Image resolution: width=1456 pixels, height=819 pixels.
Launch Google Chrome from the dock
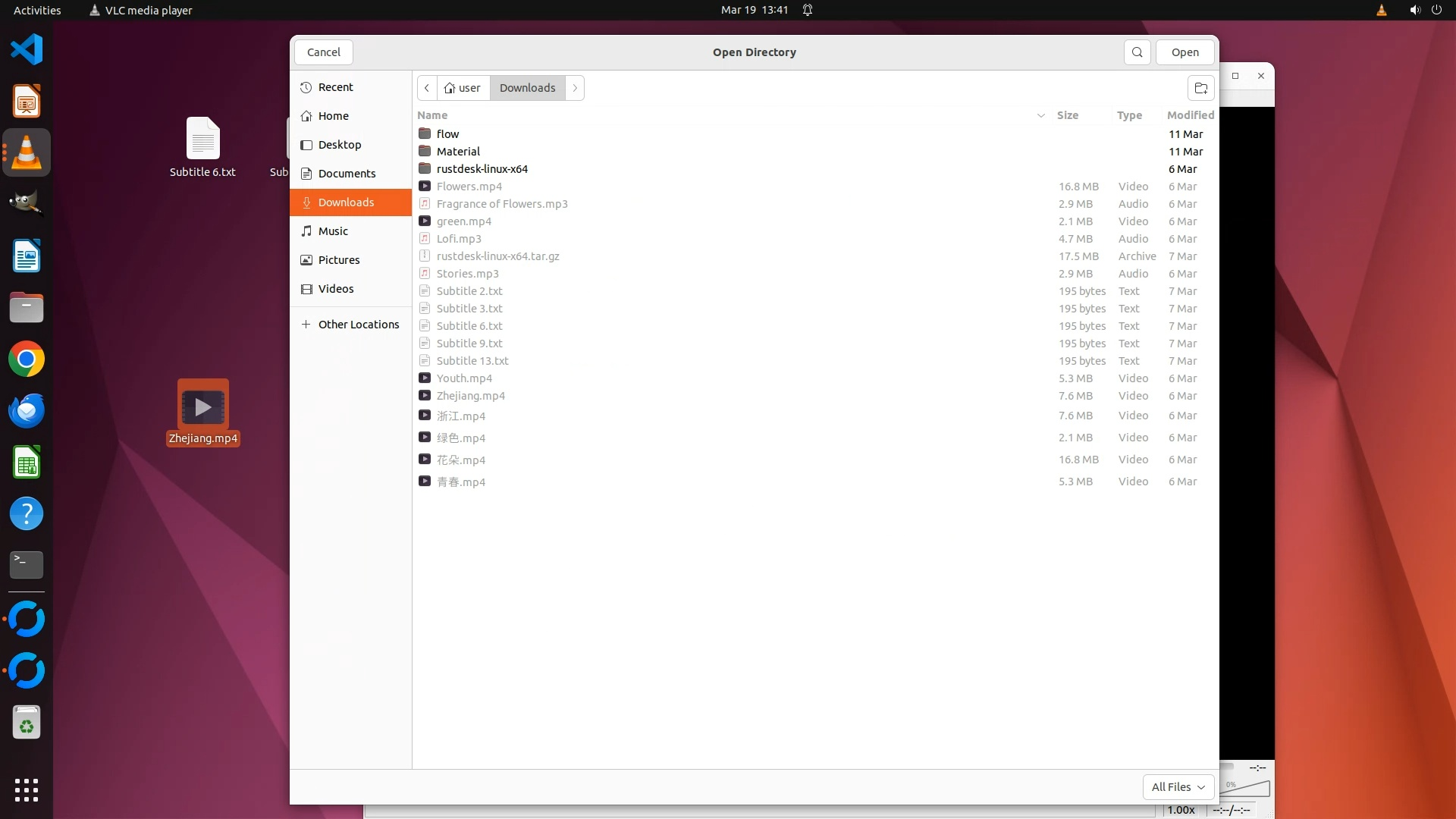[x=27, y=359]
